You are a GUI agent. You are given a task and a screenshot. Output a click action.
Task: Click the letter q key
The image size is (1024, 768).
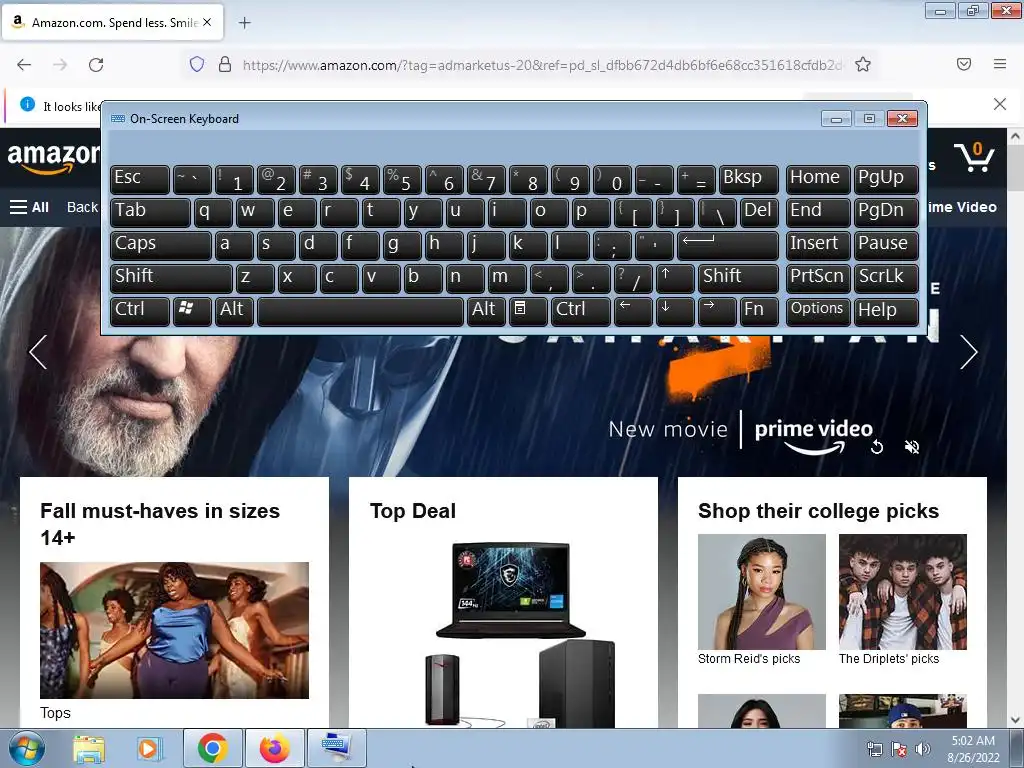tap(213, 212)
